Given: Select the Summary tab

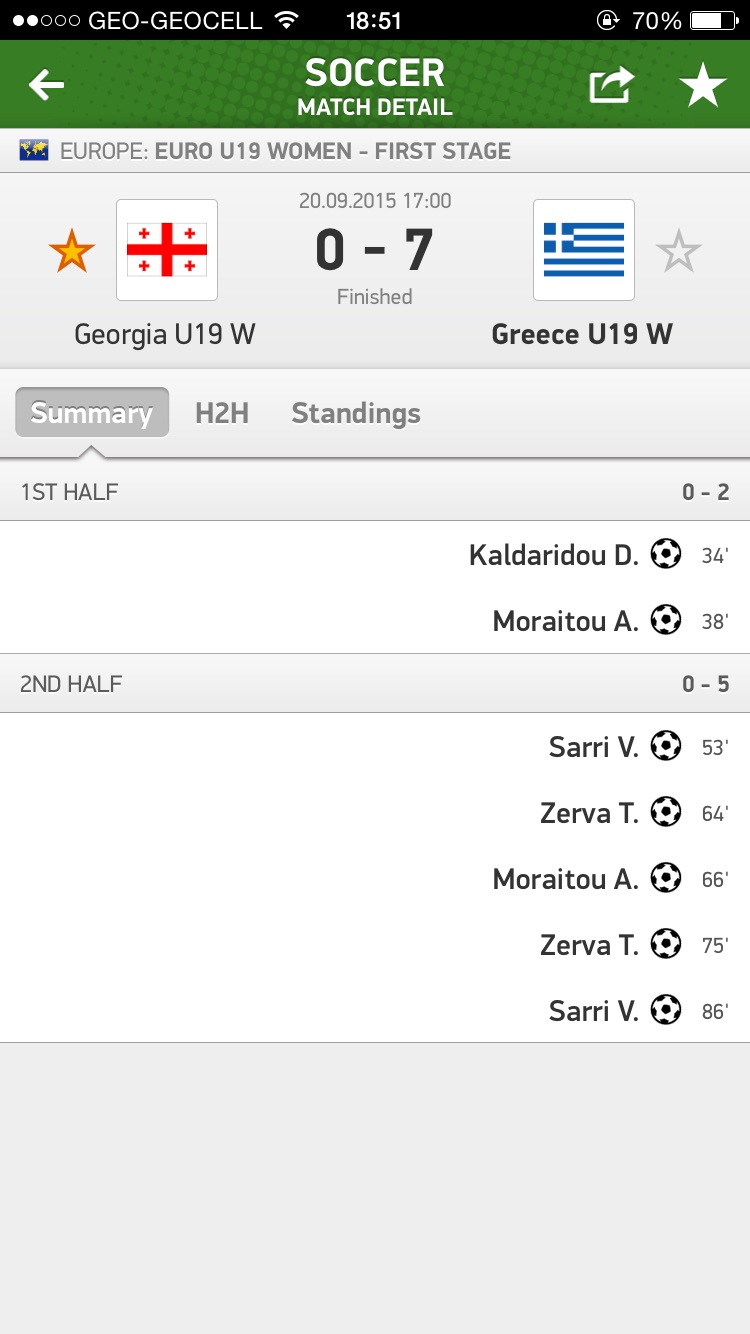Looking at the screenshot, I should tap(92, 413).
